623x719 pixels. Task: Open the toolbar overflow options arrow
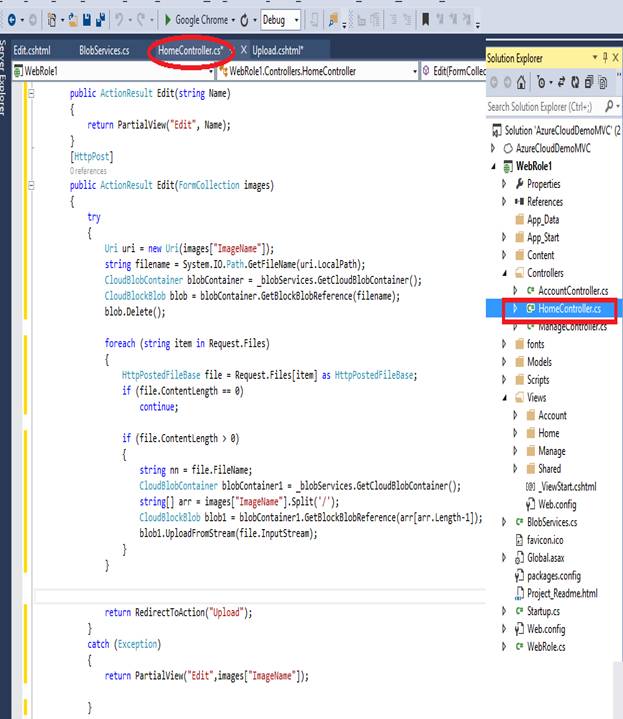pyautogui.click(x=478, y=25)
